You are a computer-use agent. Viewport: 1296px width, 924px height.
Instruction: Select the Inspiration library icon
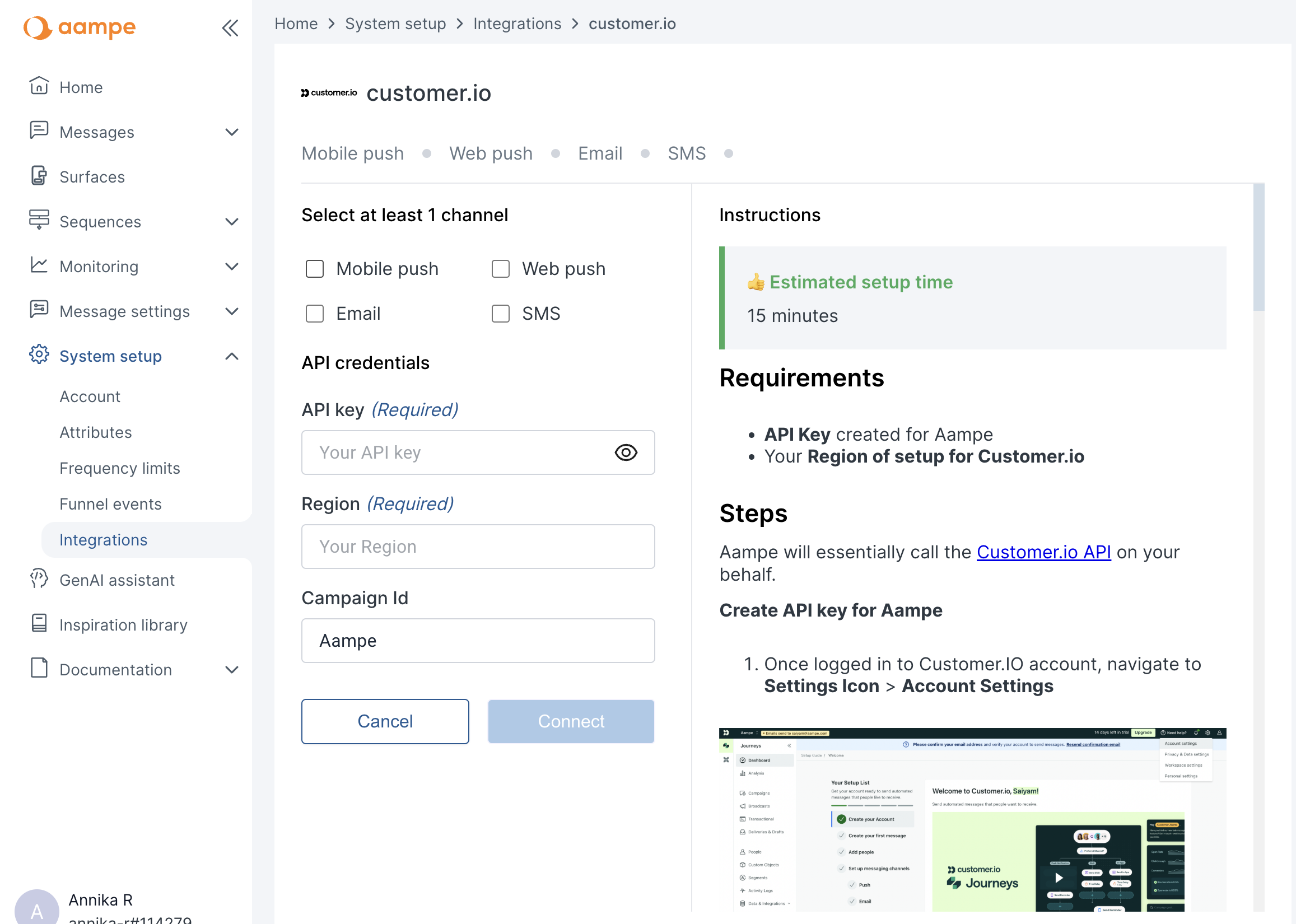tap(38, 624)
